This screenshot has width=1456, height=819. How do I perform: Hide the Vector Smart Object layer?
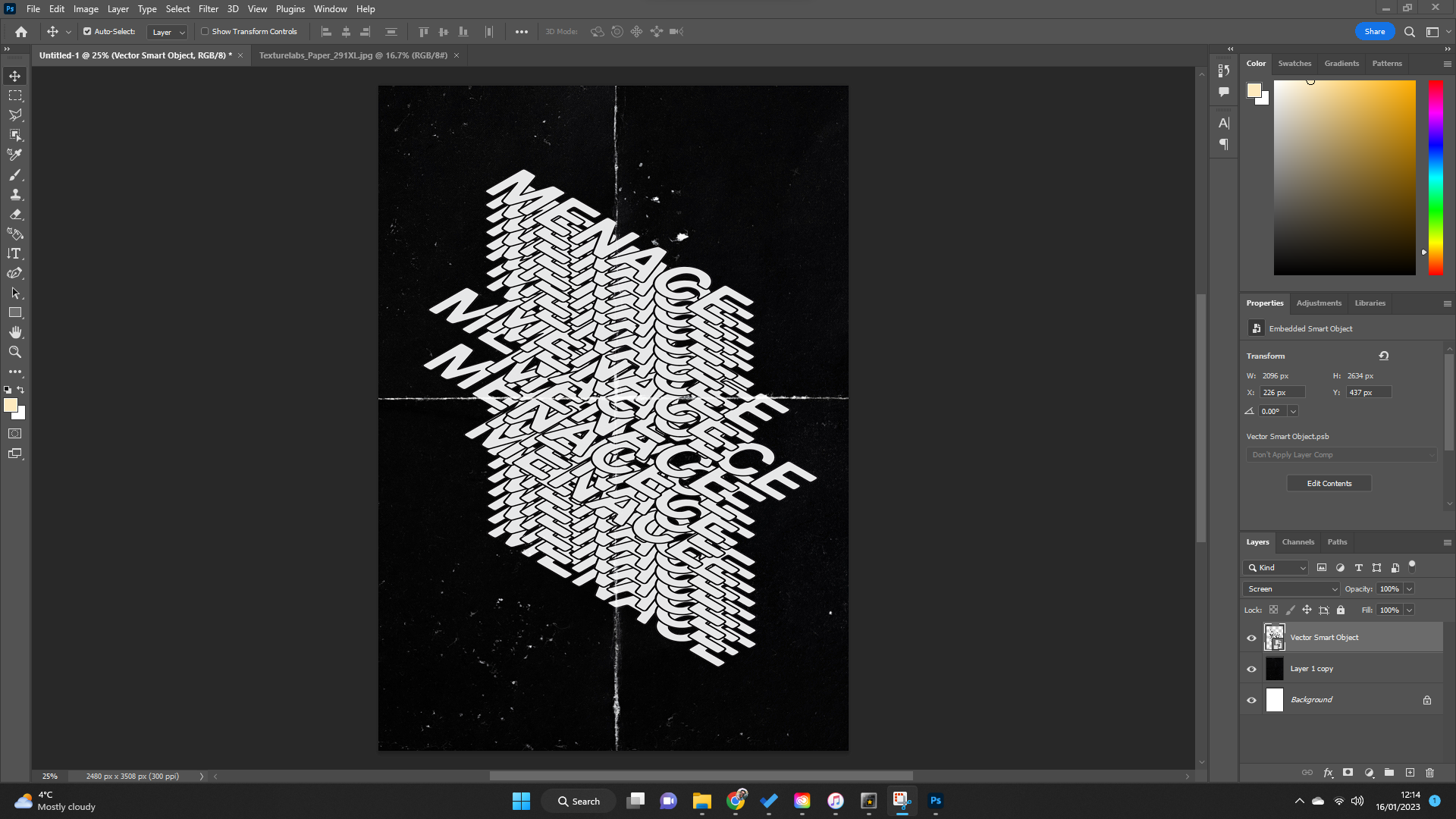[1251, 638]
